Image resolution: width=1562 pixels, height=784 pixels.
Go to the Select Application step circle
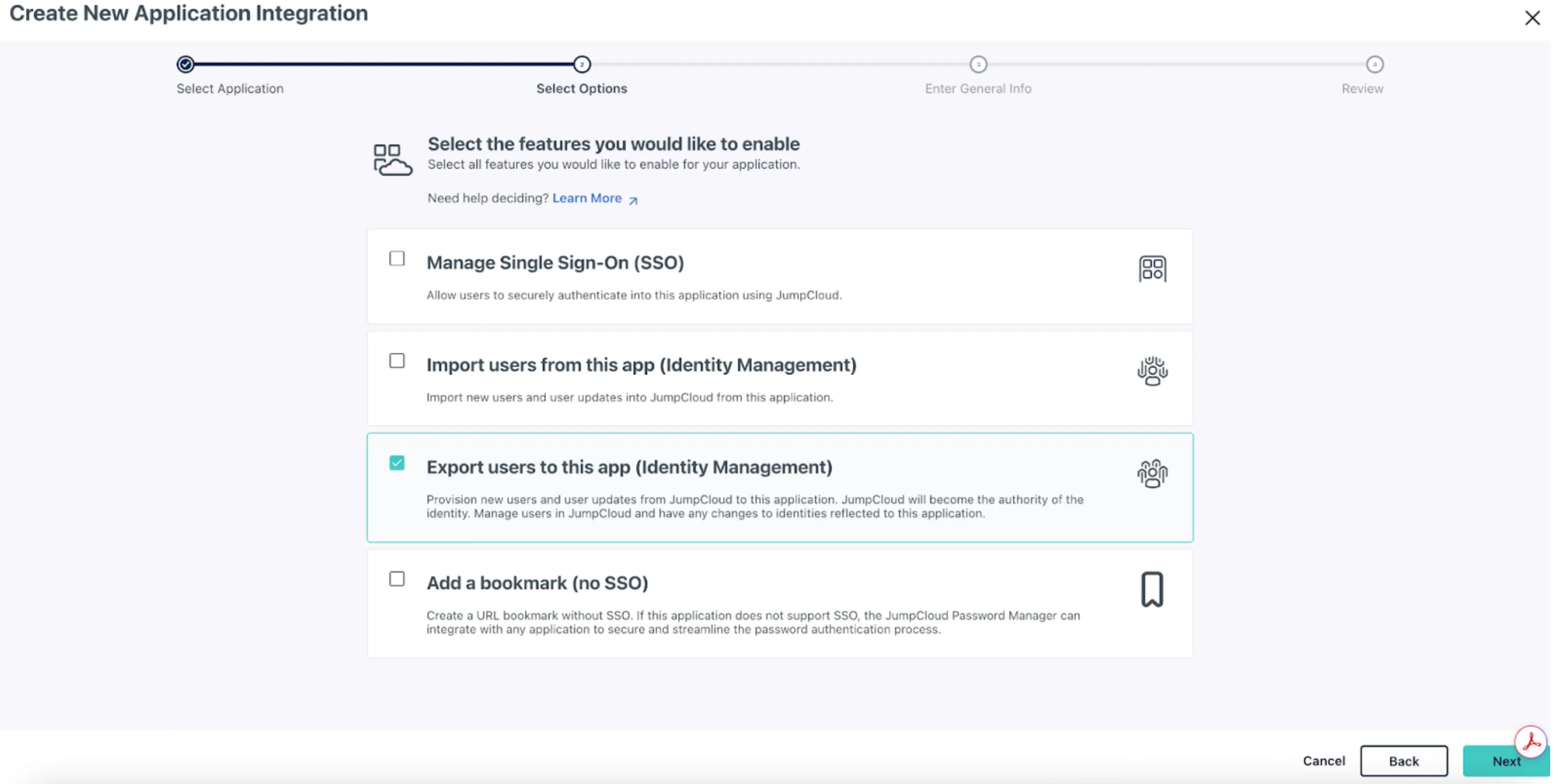(x=185, y=64)
